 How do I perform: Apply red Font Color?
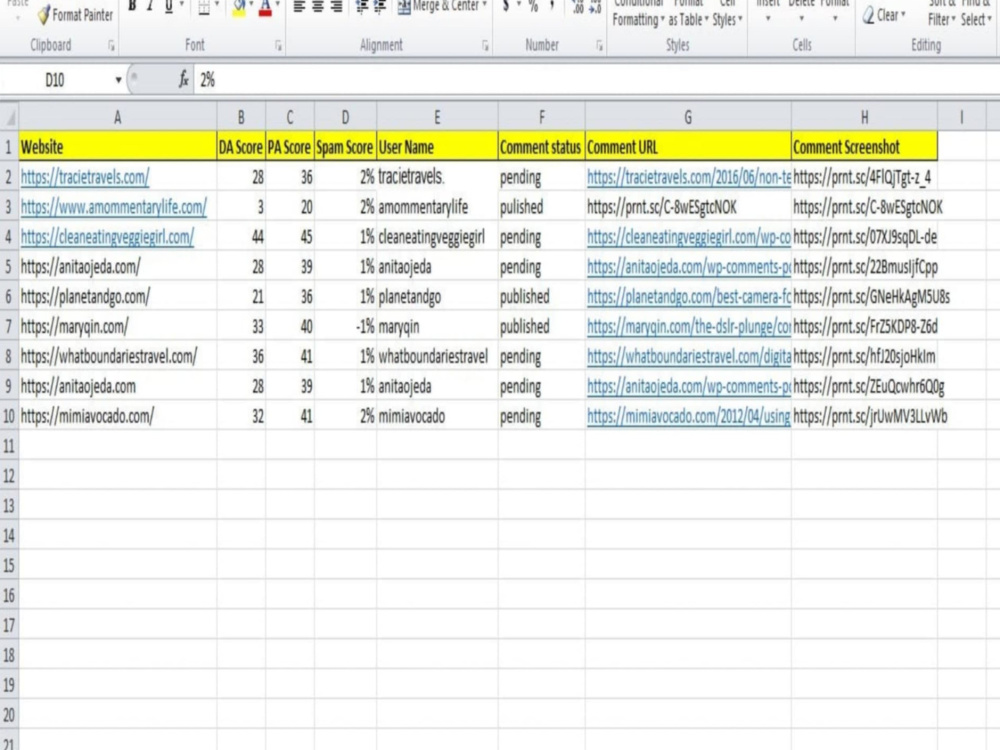265,8
